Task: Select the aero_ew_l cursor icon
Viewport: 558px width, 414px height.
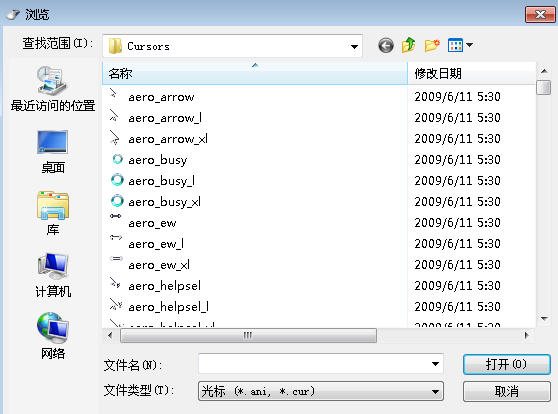Action: [116, 237]
